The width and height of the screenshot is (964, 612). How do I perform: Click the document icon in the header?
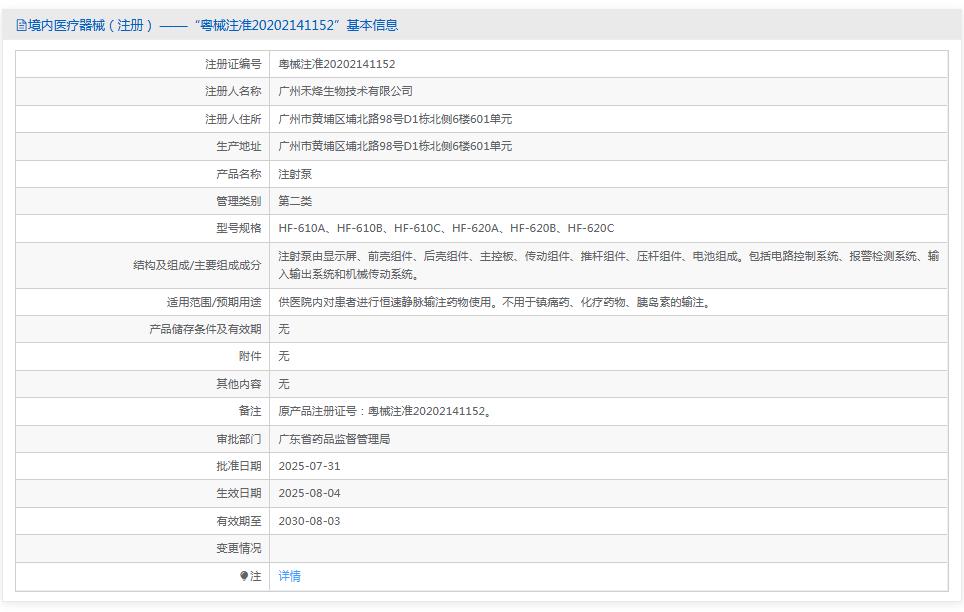coord(22,25)
